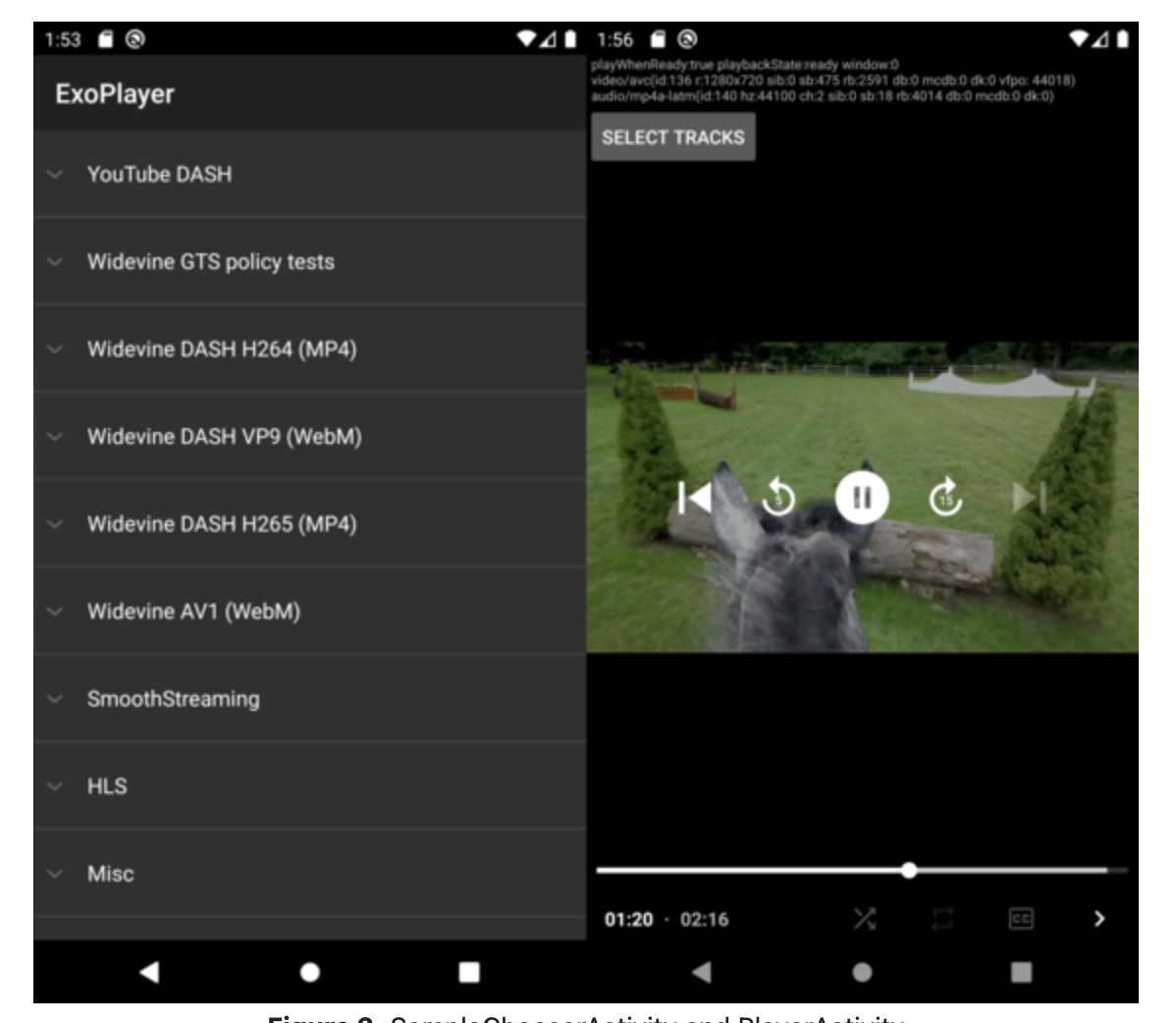This screenshot has height=1023, width=1176.
Task: Expand Widevine GTS policy tests group
Action: click(310, 262)
